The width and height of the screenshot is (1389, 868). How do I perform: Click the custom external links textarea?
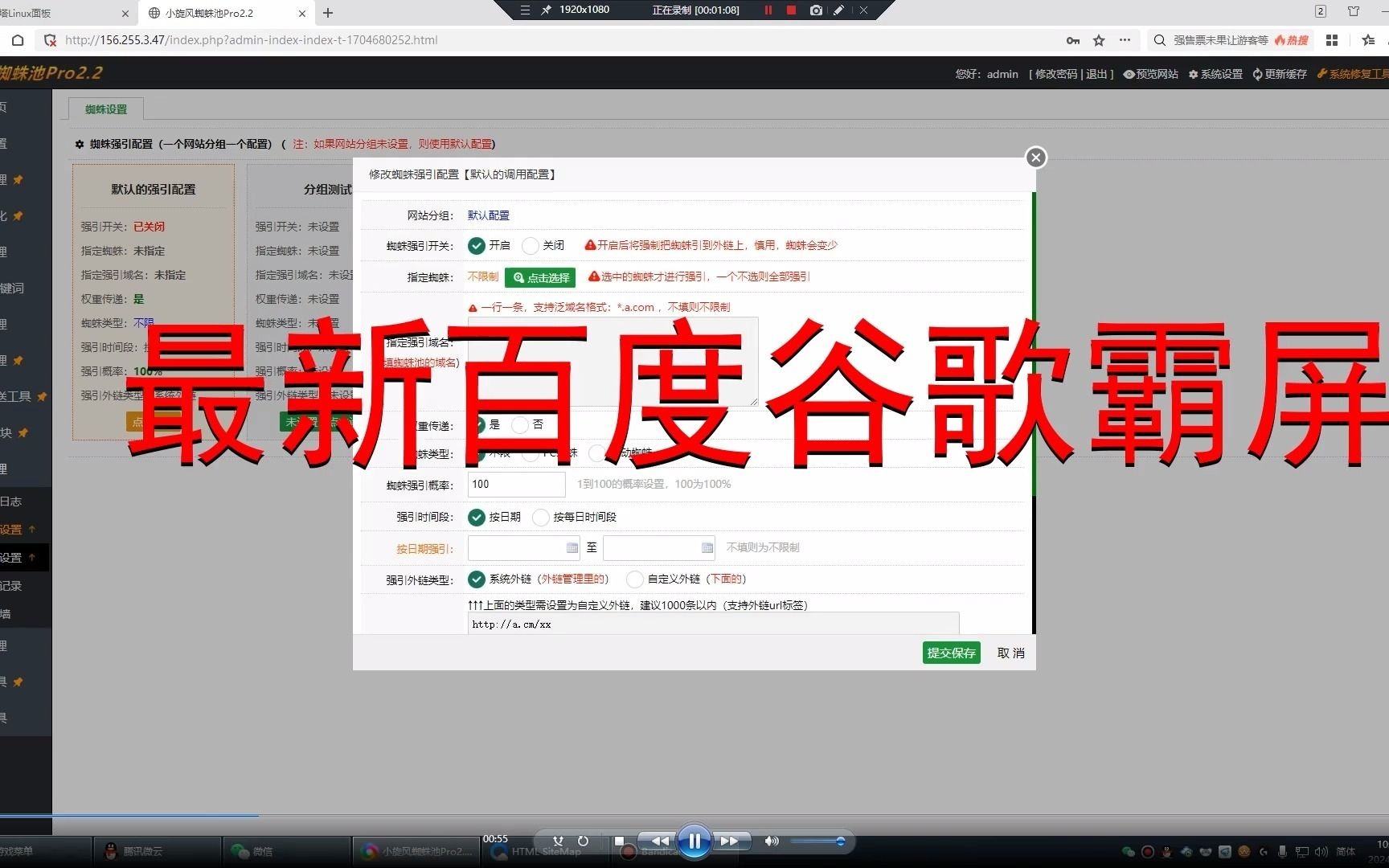pyautogui.click(x=713, y=624)
